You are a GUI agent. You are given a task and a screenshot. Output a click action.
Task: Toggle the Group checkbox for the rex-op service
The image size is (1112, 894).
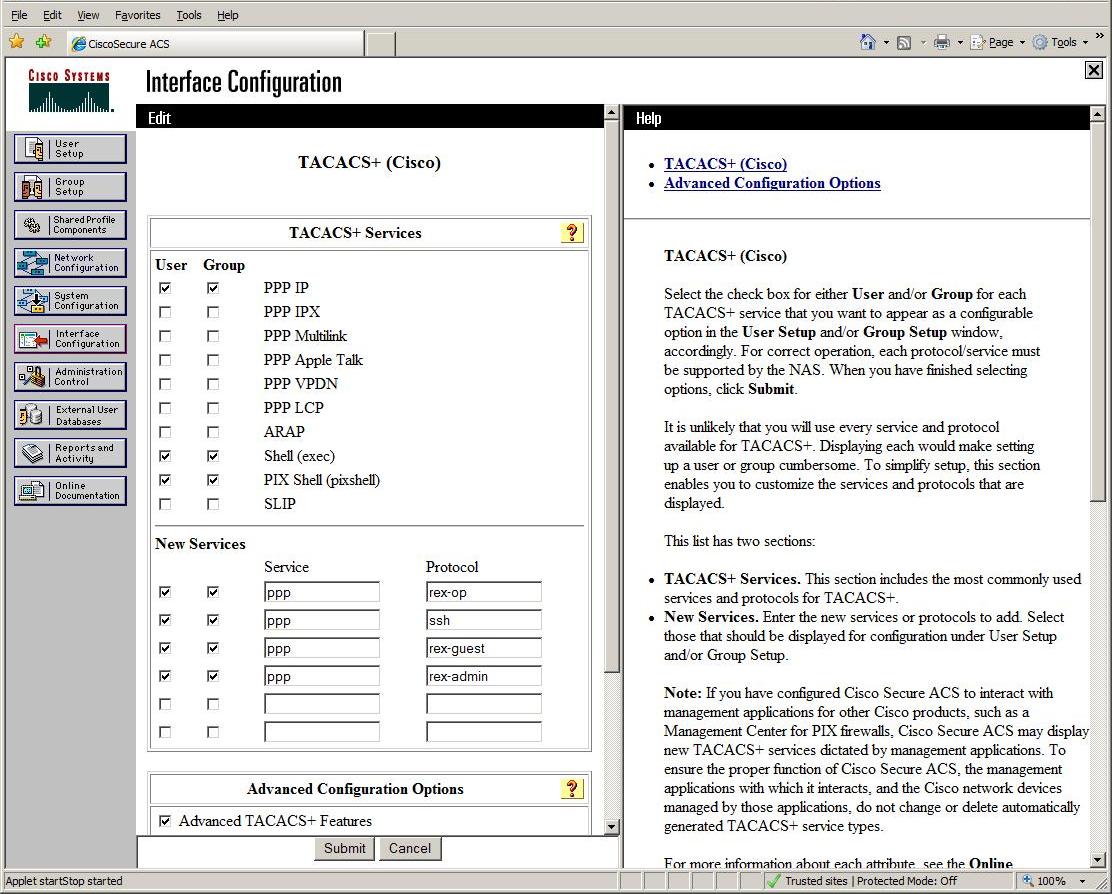pyautogui.click(x=213, y=592)
